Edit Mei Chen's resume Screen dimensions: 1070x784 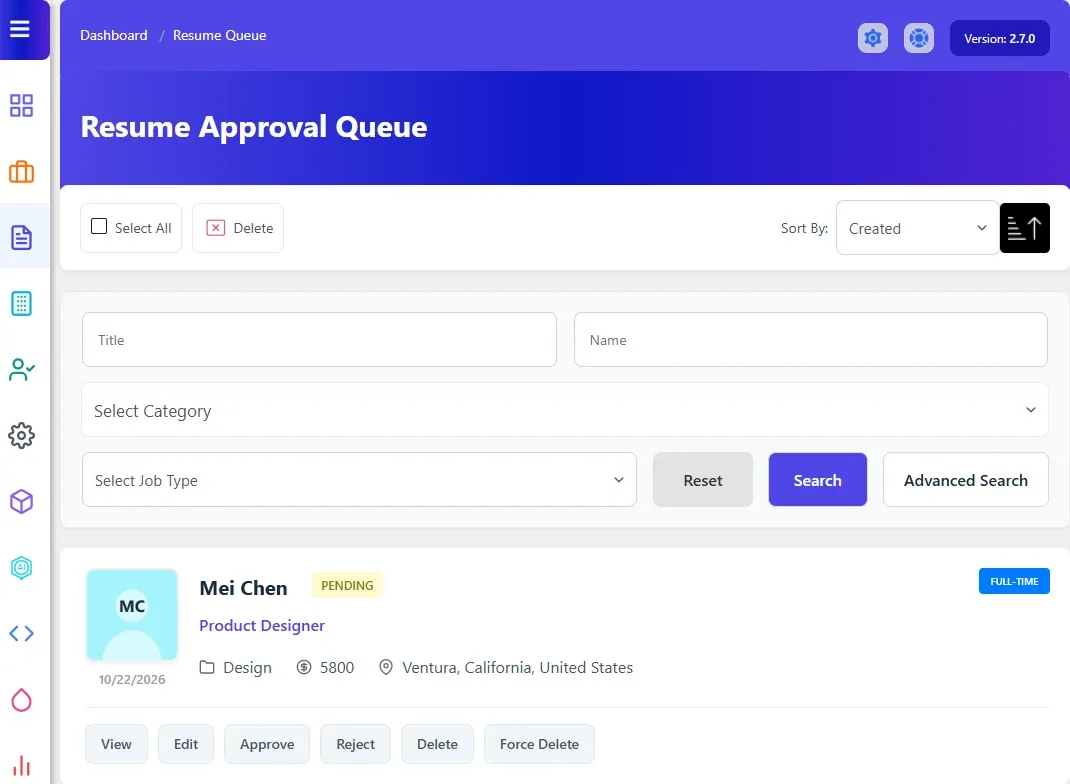186,744
